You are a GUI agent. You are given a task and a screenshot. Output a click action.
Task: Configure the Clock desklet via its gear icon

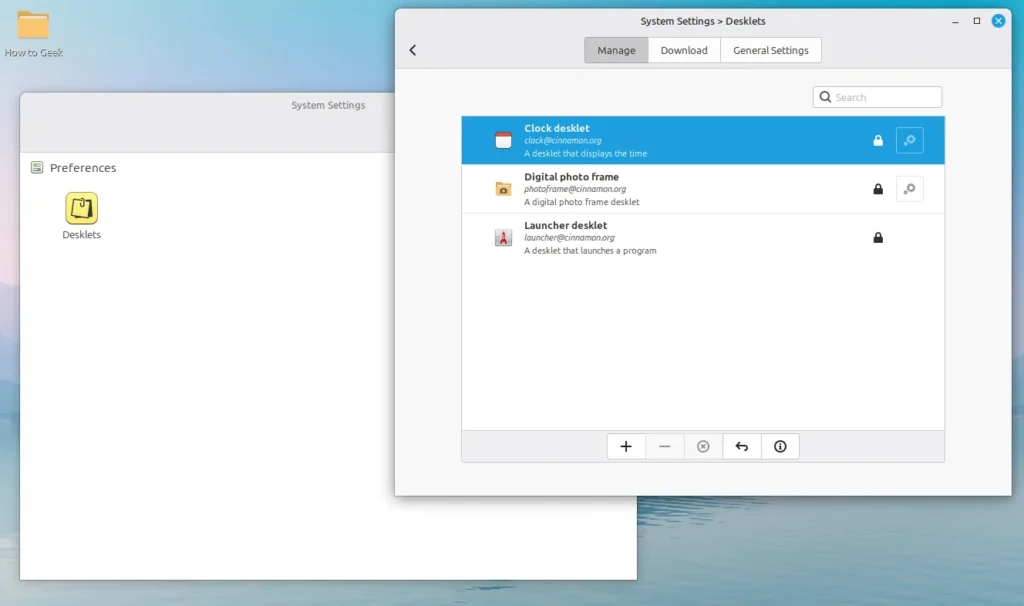click(909, 140)
